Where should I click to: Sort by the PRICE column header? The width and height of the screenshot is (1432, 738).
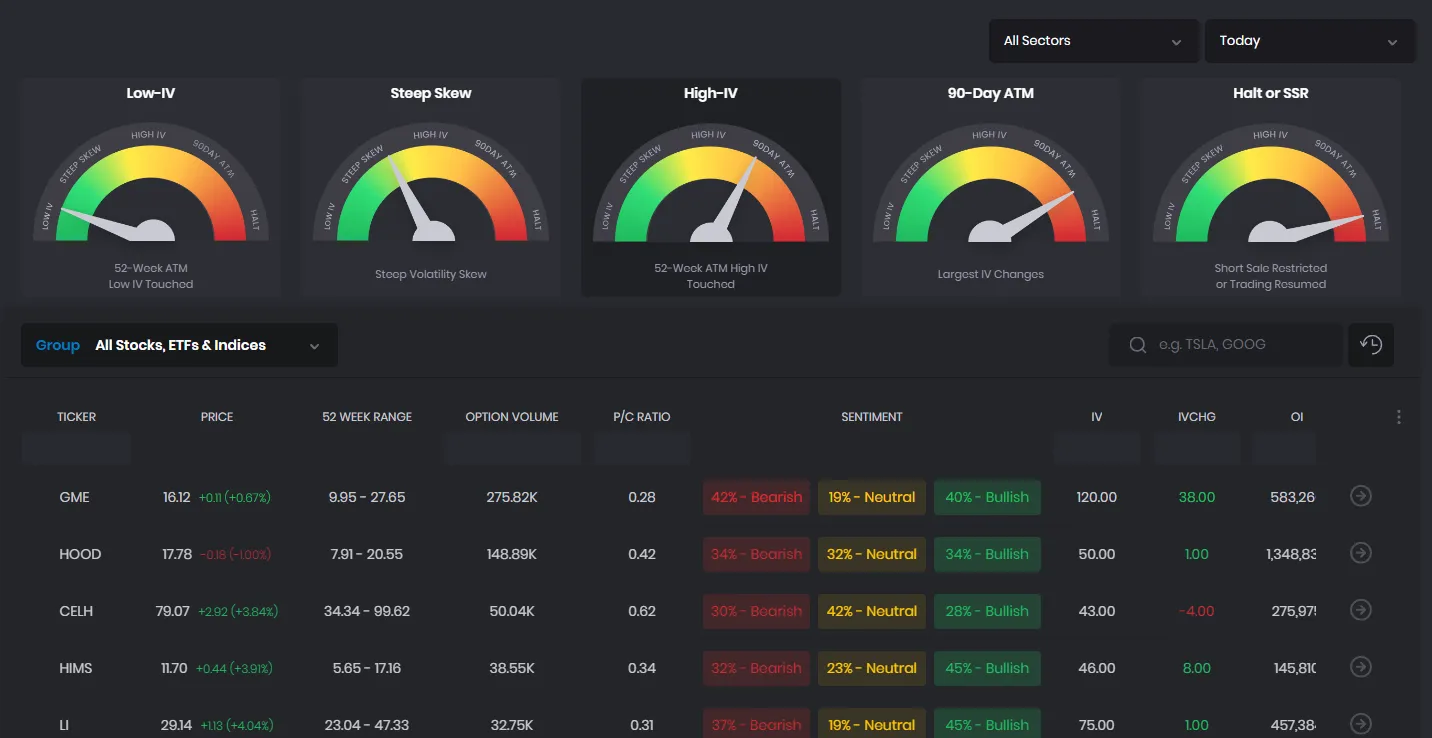pyautogui.click(x=217, y=417)
